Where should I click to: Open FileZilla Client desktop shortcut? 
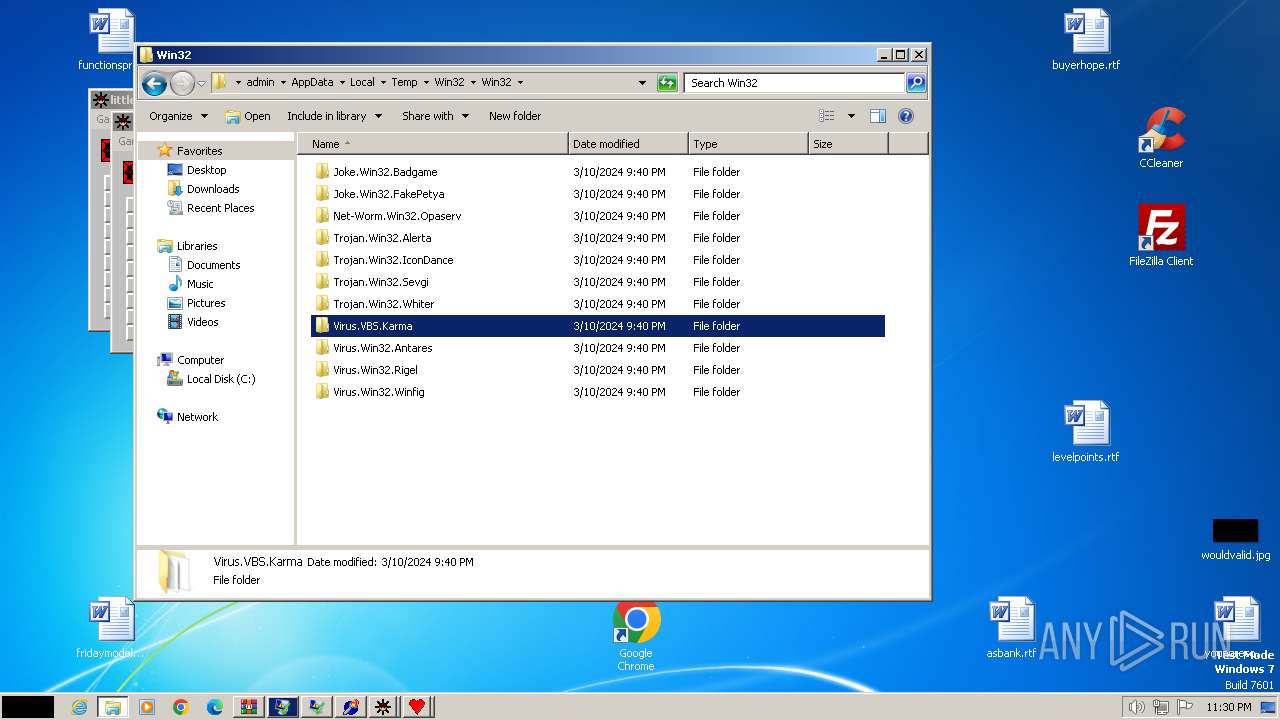1161,236
